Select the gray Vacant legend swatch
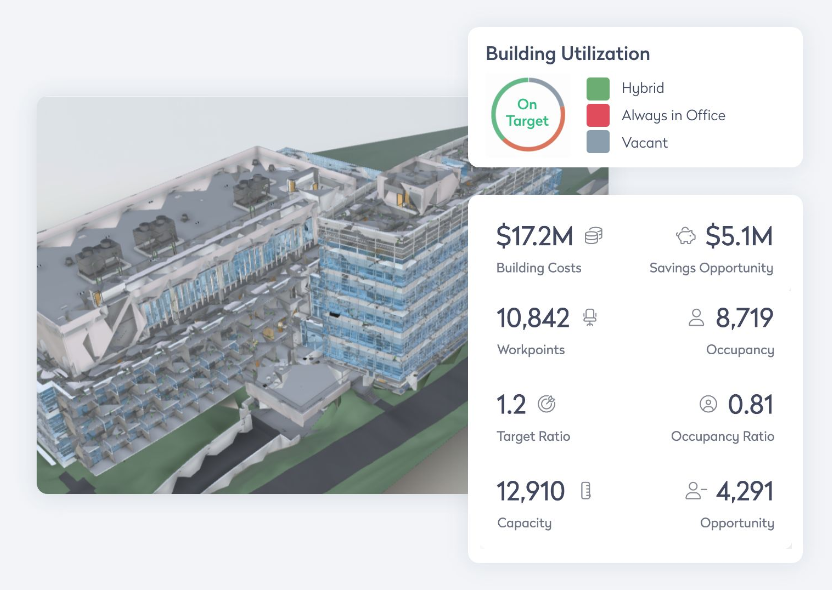Image resolution: width=832 pixels, height=590 pixels. [598, 142]
